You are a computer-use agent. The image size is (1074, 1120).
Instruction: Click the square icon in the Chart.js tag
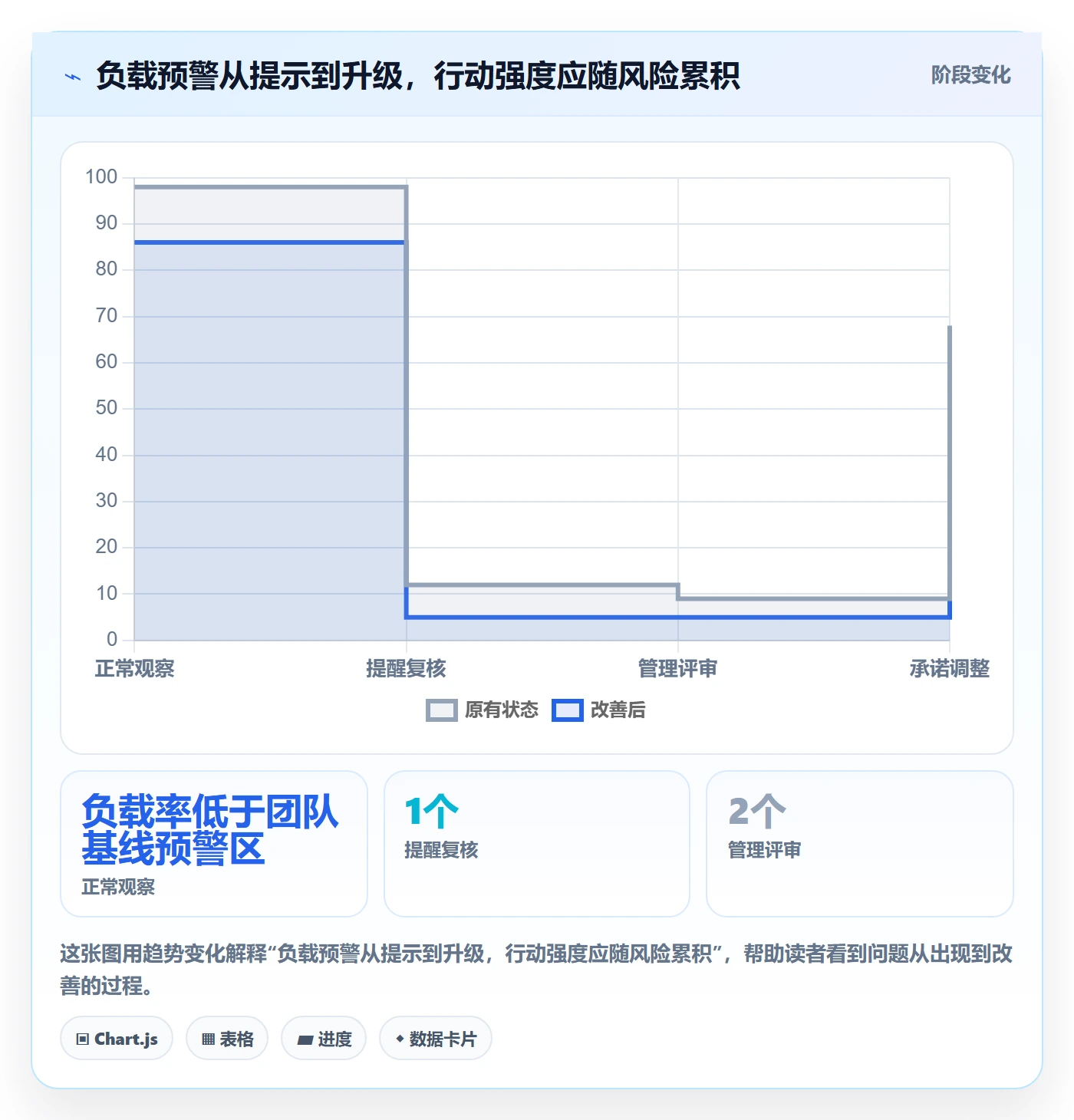[83, 1039]
